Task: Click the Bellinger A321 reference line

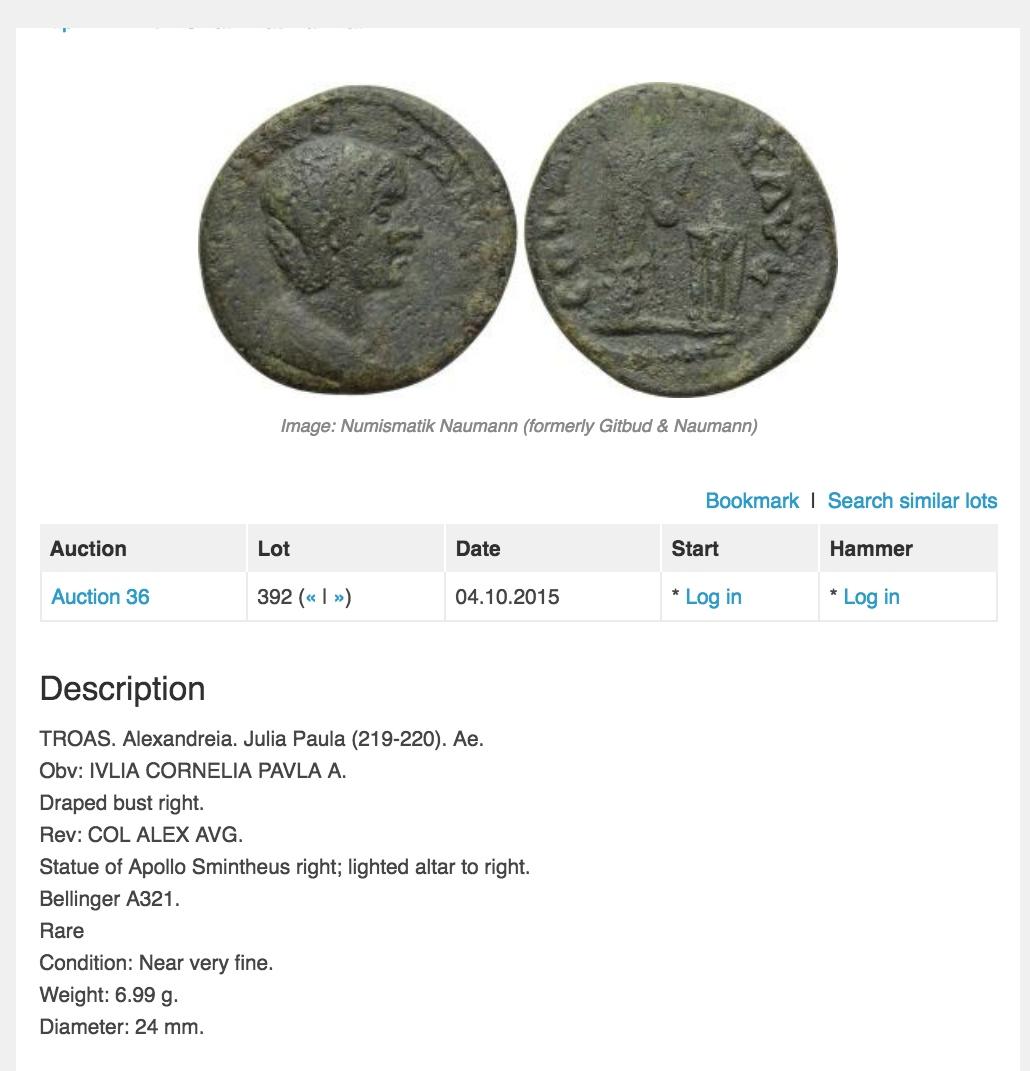Action: [x=110, y=899]
